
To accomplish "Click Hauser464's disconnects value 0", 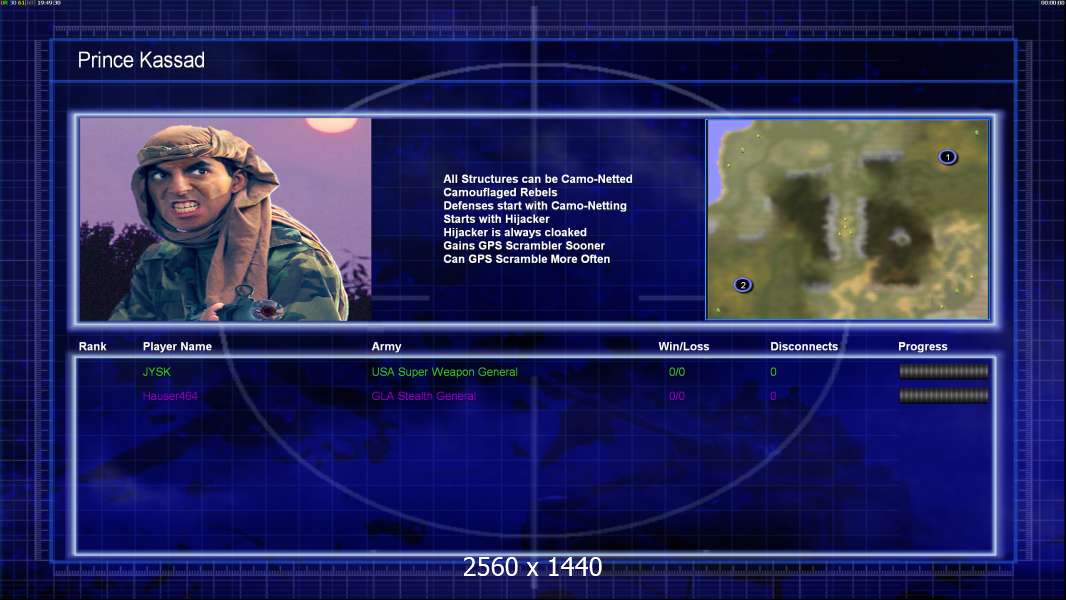I will [x=773, y=396].
